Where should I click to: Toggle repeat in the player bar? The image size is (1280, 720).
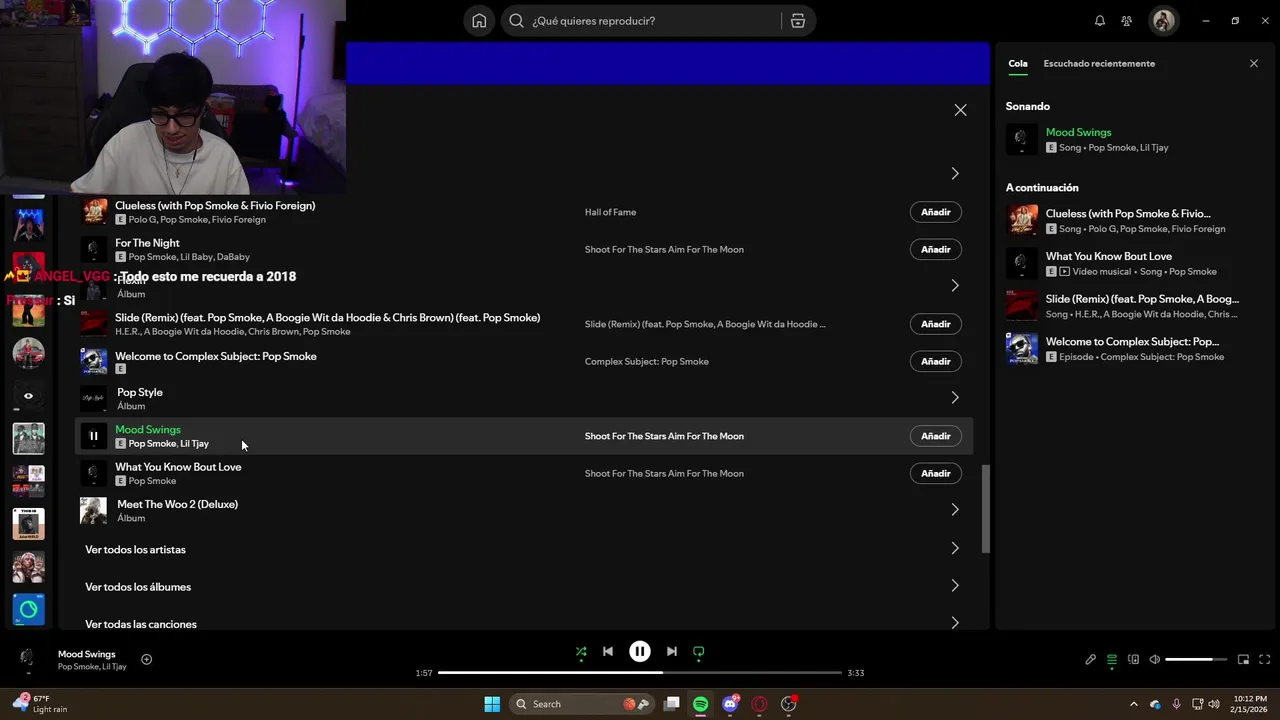(699, 652)
